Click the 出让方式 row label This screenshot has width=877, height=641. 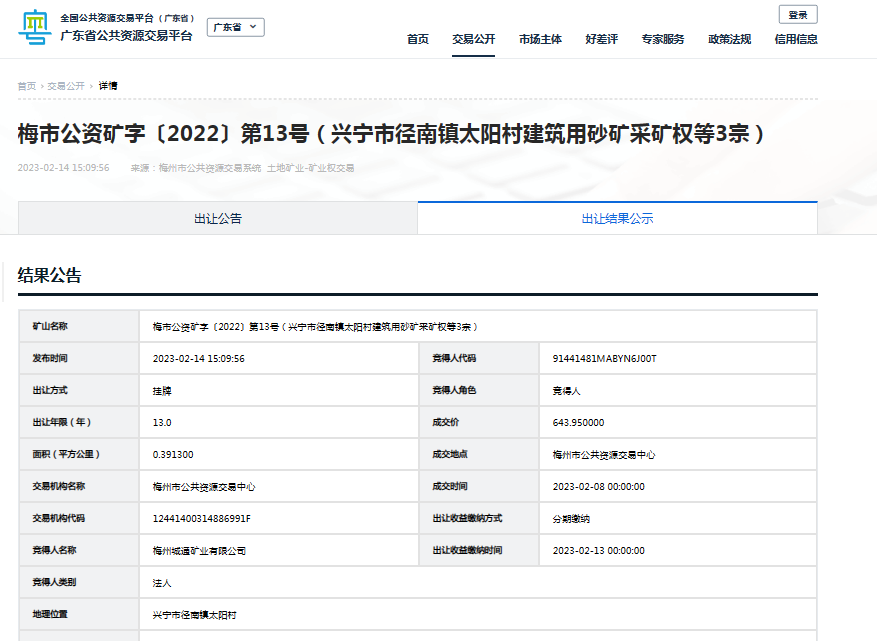click(50, 390)
